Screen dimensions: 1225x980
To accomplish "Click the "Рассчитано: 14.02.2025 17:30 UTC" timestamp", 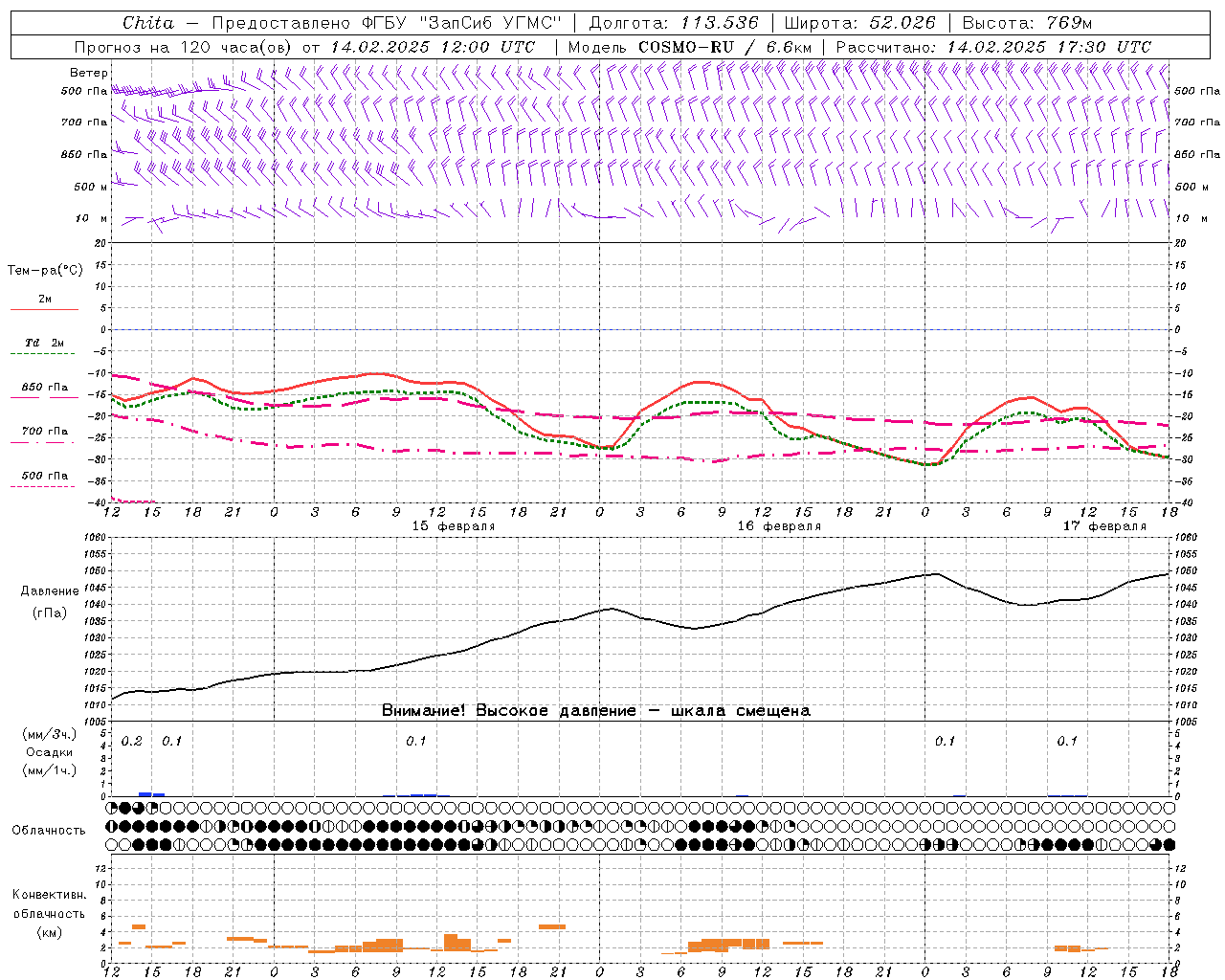I will [993, 47].
